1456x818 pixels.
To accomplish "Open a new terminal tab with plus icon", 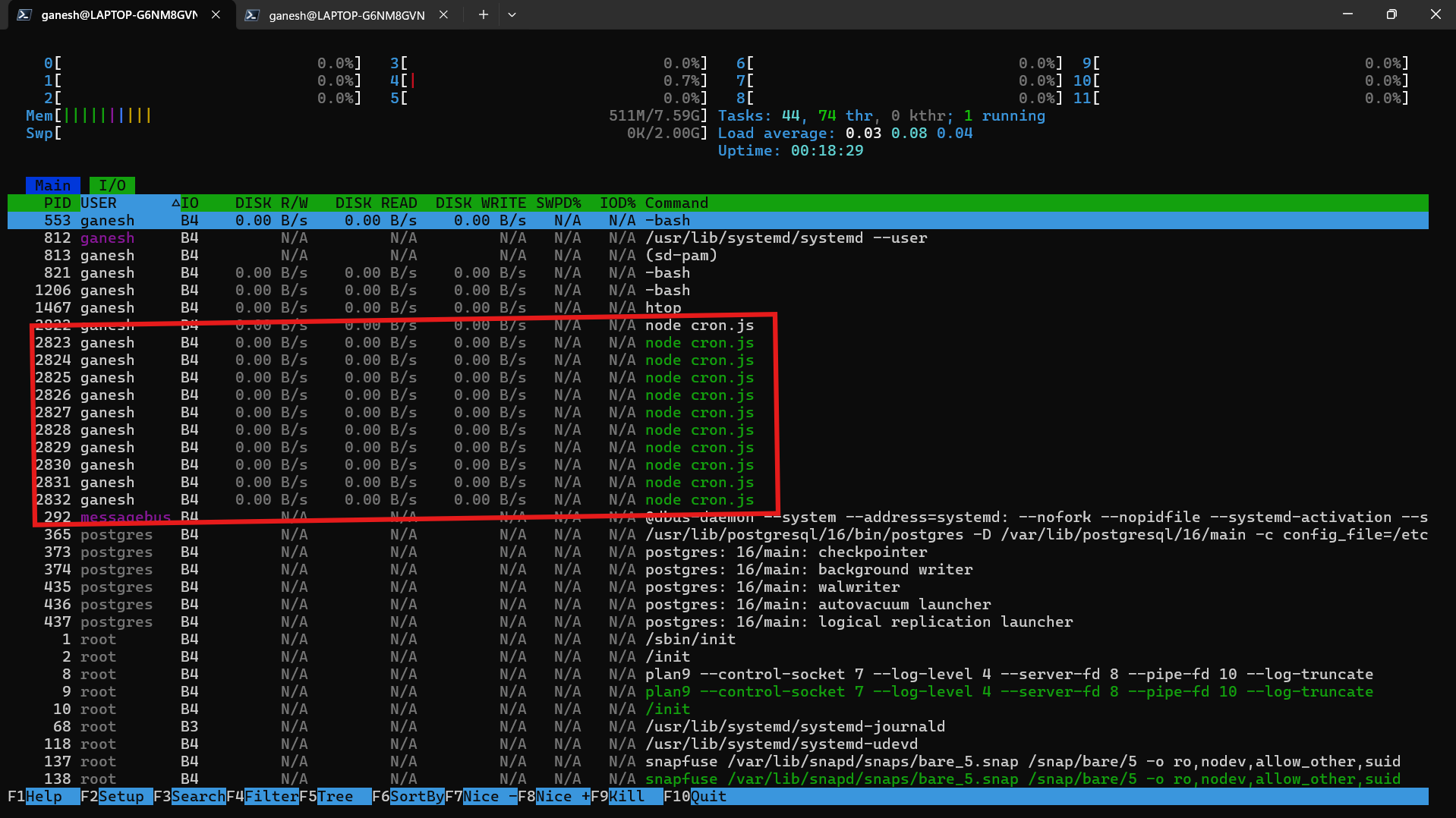I will (x=483, y=14).
